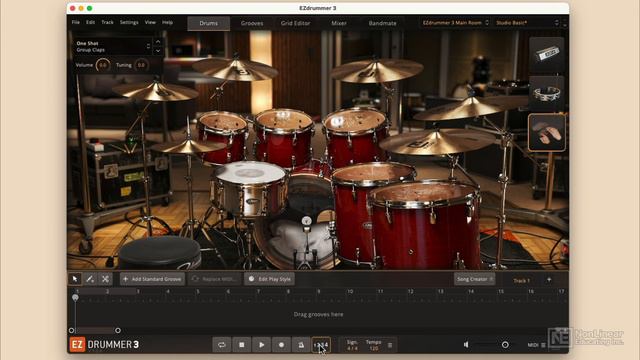
Task: Open the File menu
Action: [x=76, y=22]
